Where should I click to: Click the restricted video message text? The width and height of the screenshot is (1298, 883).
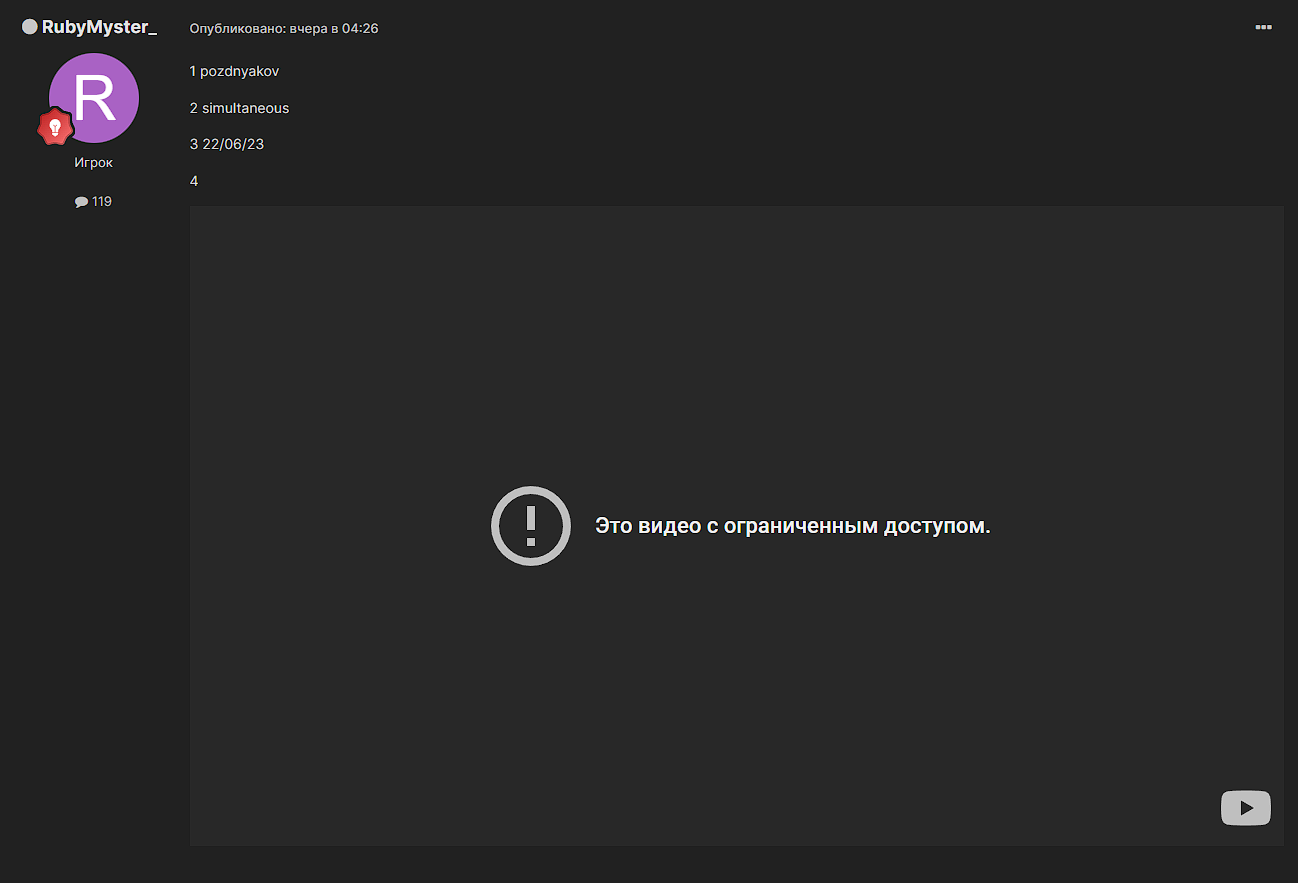click(792, 526)
